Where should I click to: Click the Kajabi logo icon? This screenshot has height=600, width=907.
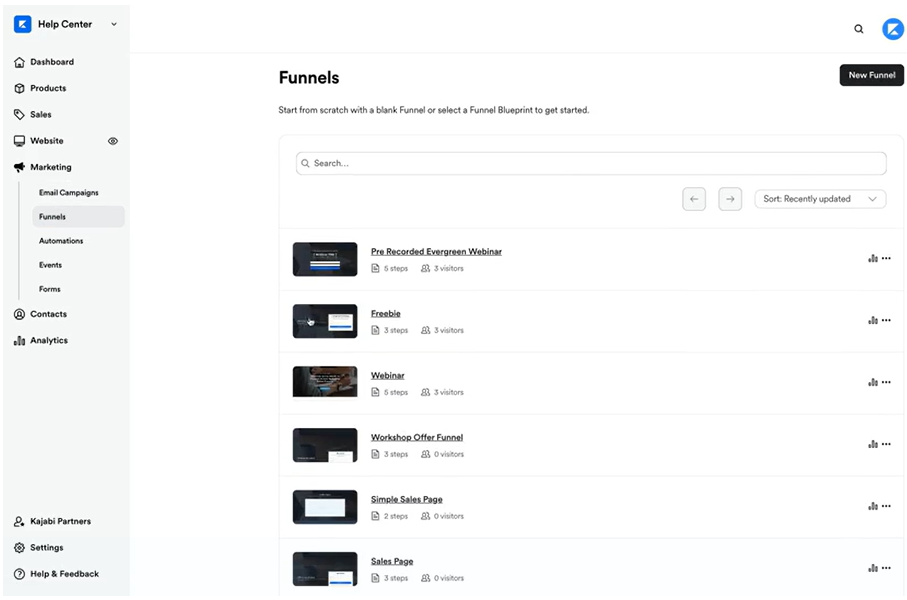click(x=22, y=24)
